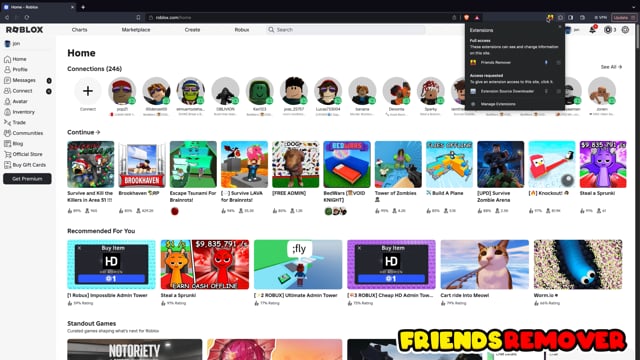Click the browser Update button
This screenshot has height=360, width=640.
623,18
